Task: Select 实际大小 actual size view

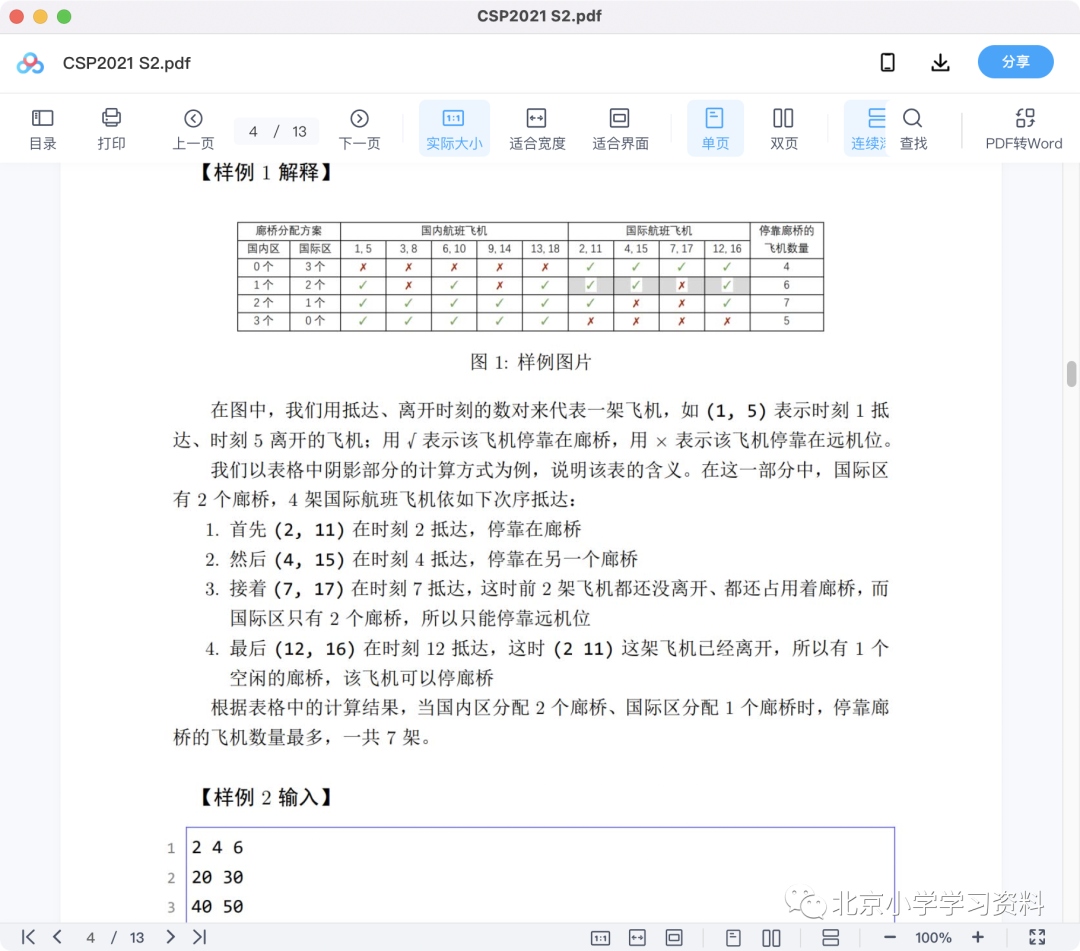Action: [x=454, y=129]
